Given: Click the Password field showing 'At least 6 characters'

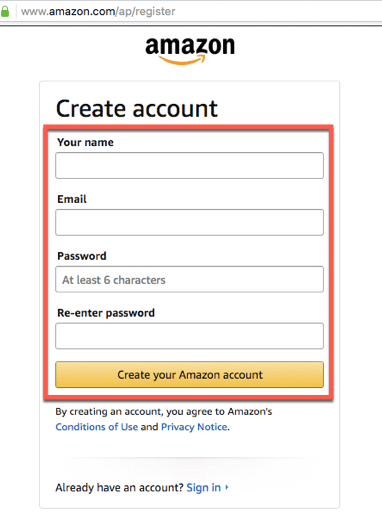Looking at the screenshot, I should pyautogui.click(x=189, y=279).
